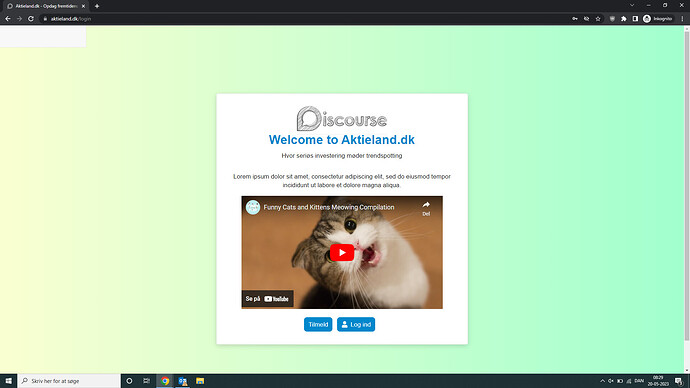Bookmark this page with the star icon
Image resolution: width=690 pixels, height=388 pixels.
tap(598, 18)
